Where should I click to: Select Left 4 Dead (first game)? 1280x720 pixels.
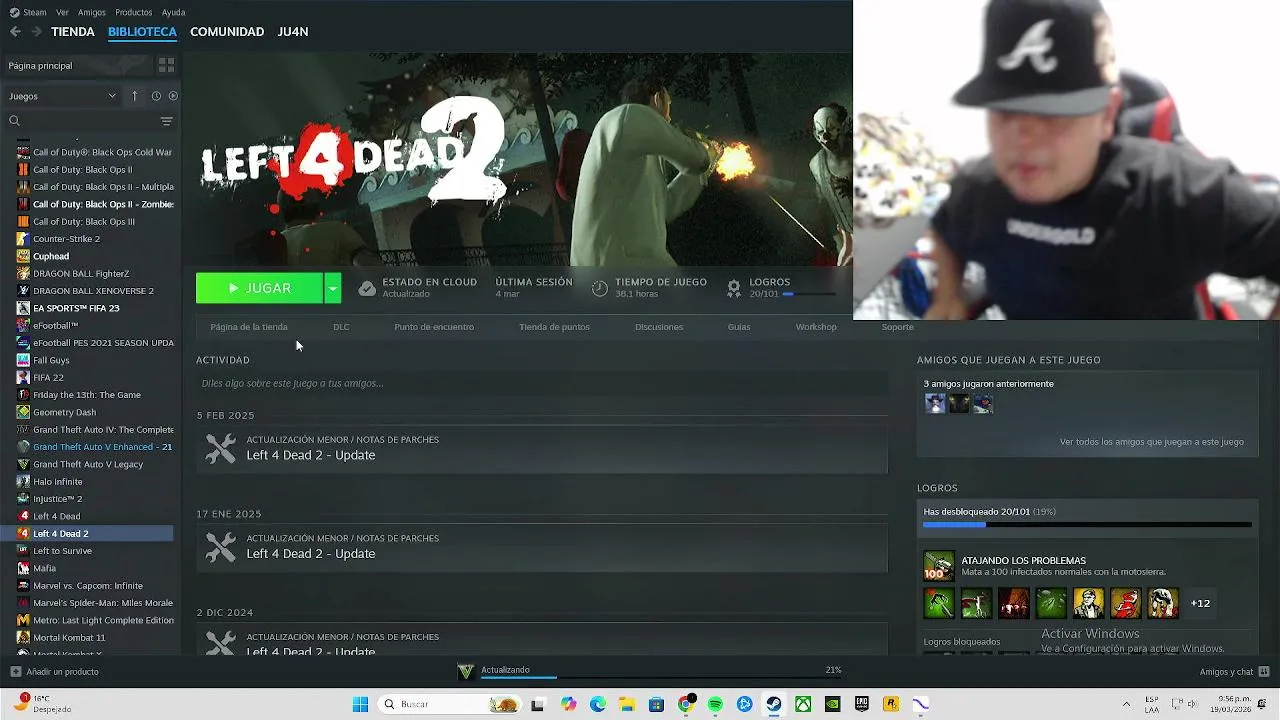click(56, 516)
